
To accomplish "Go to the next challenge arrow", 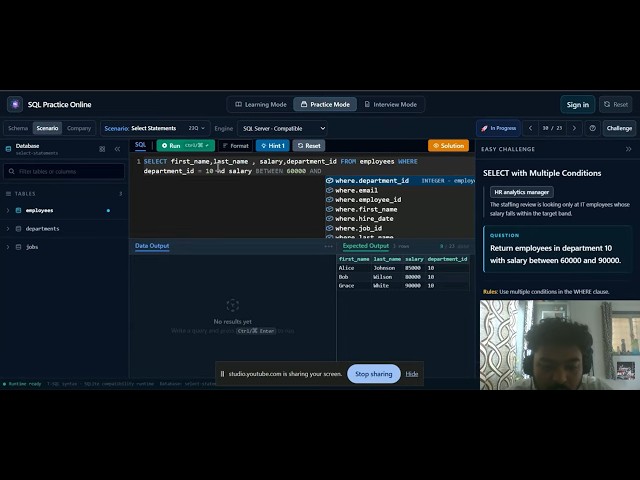I will (574, 128).
